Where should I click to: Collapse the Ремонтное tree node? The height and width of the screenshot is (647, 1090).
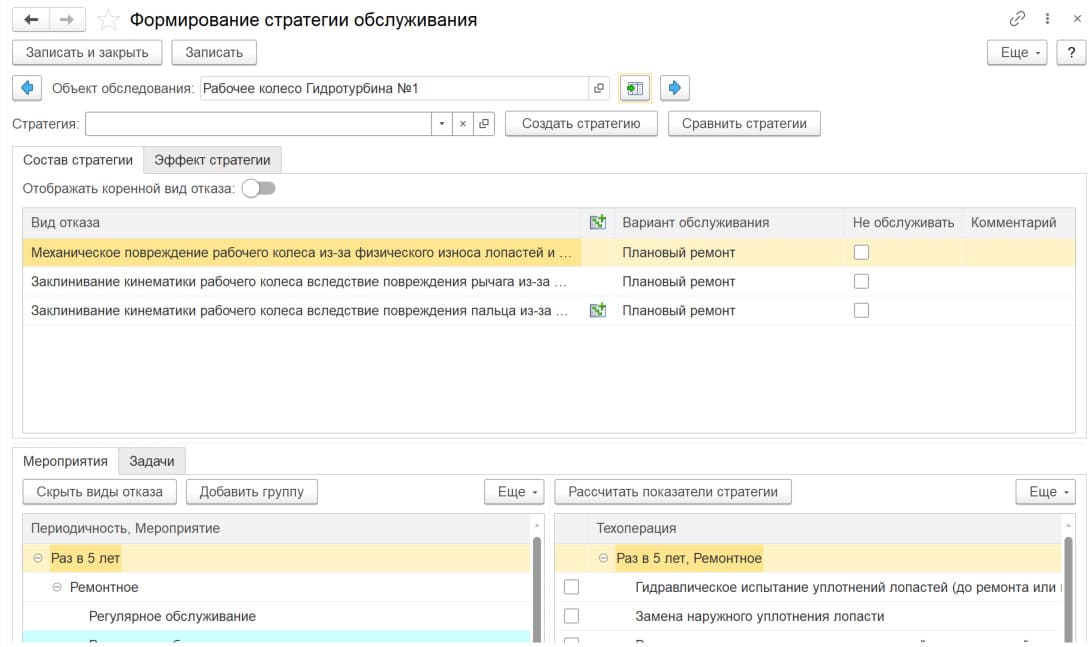coord(57,587)
